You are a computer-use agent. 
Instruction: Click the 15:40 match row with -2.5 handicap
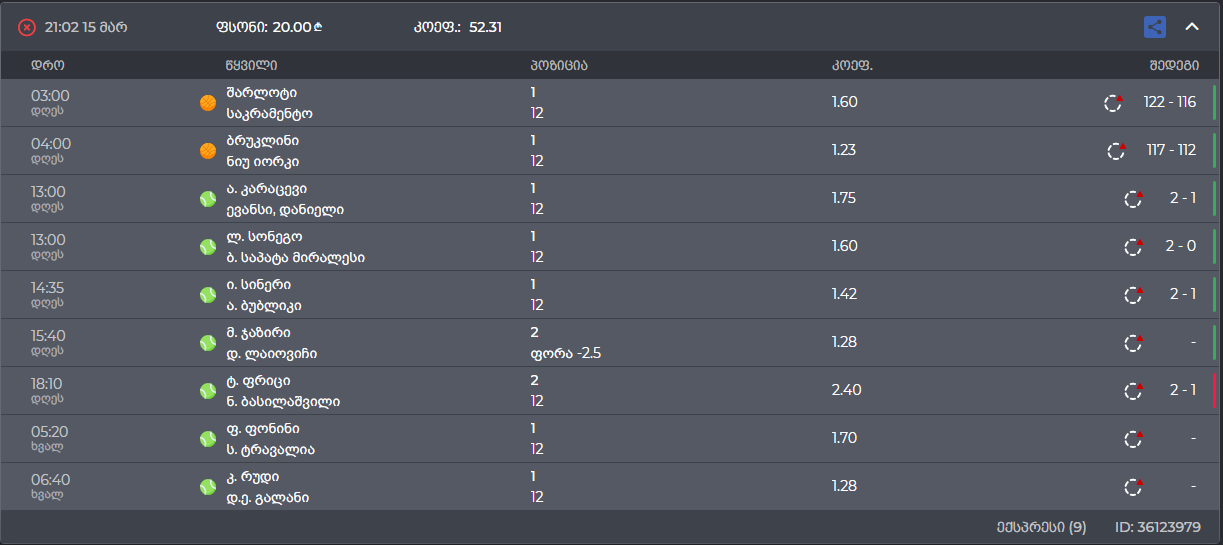600,343
